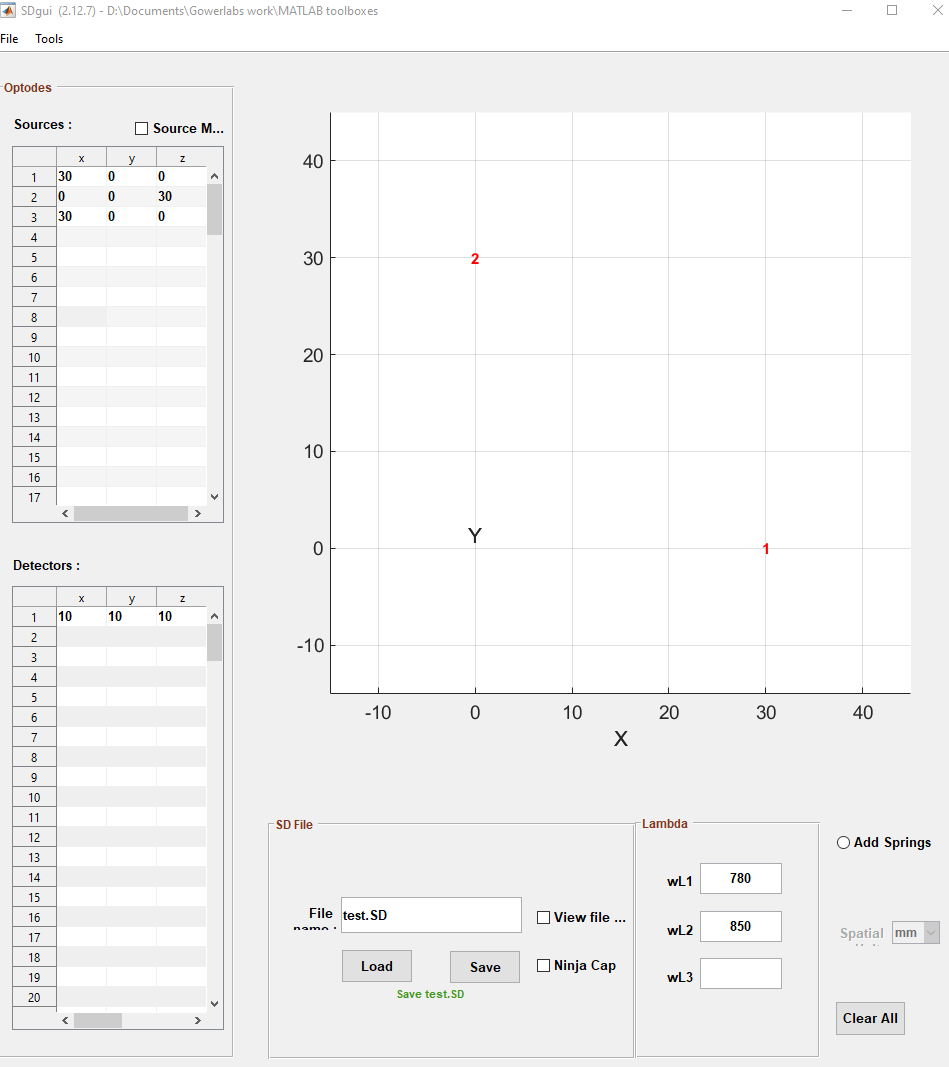This screenshot has width=949, height=1067.
Task: Click Detectors table scroll up arrow
Action: (x=214, y=617)
